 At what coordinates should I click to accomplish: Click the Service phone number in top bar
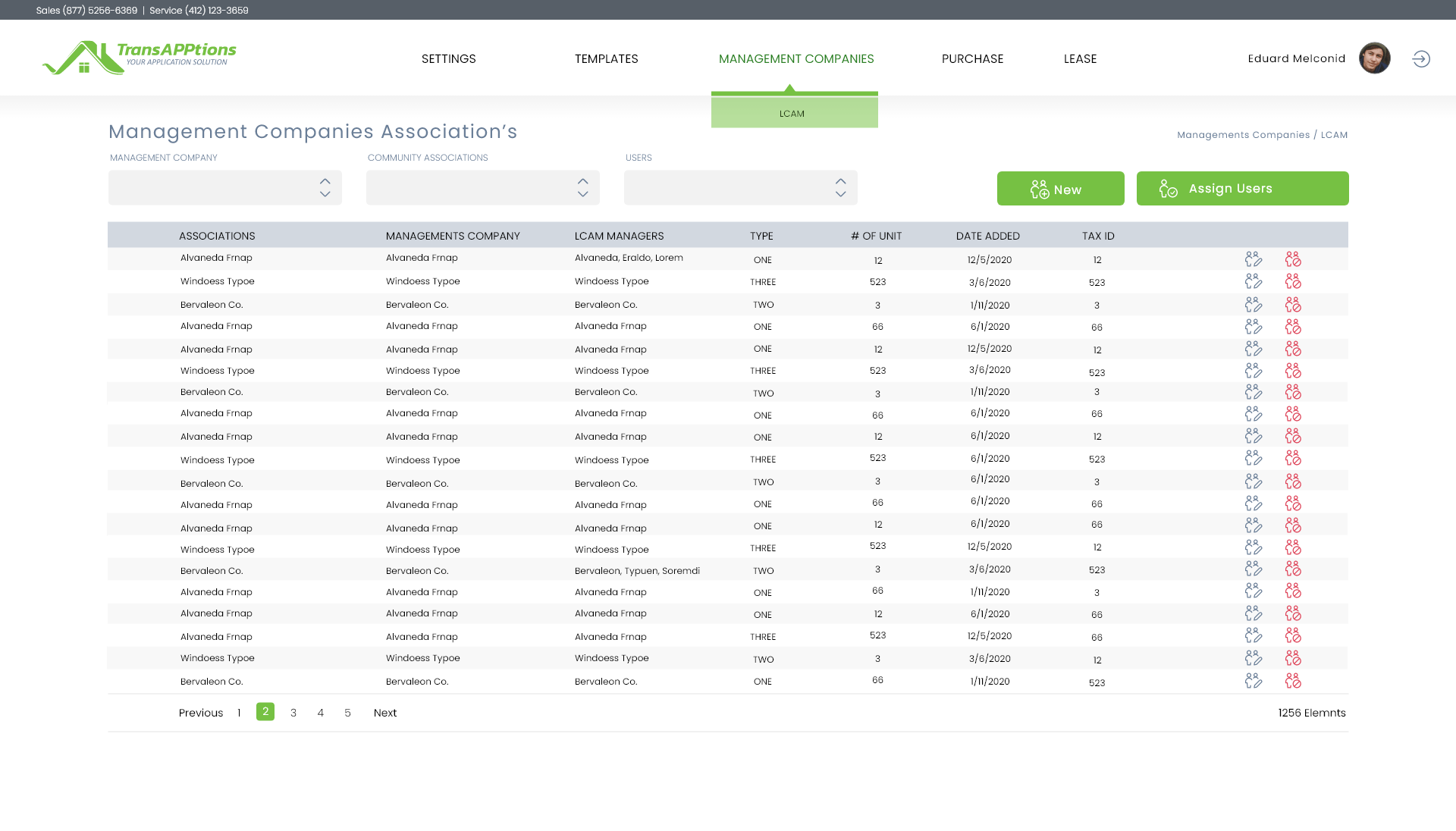(x=199, y=10)
